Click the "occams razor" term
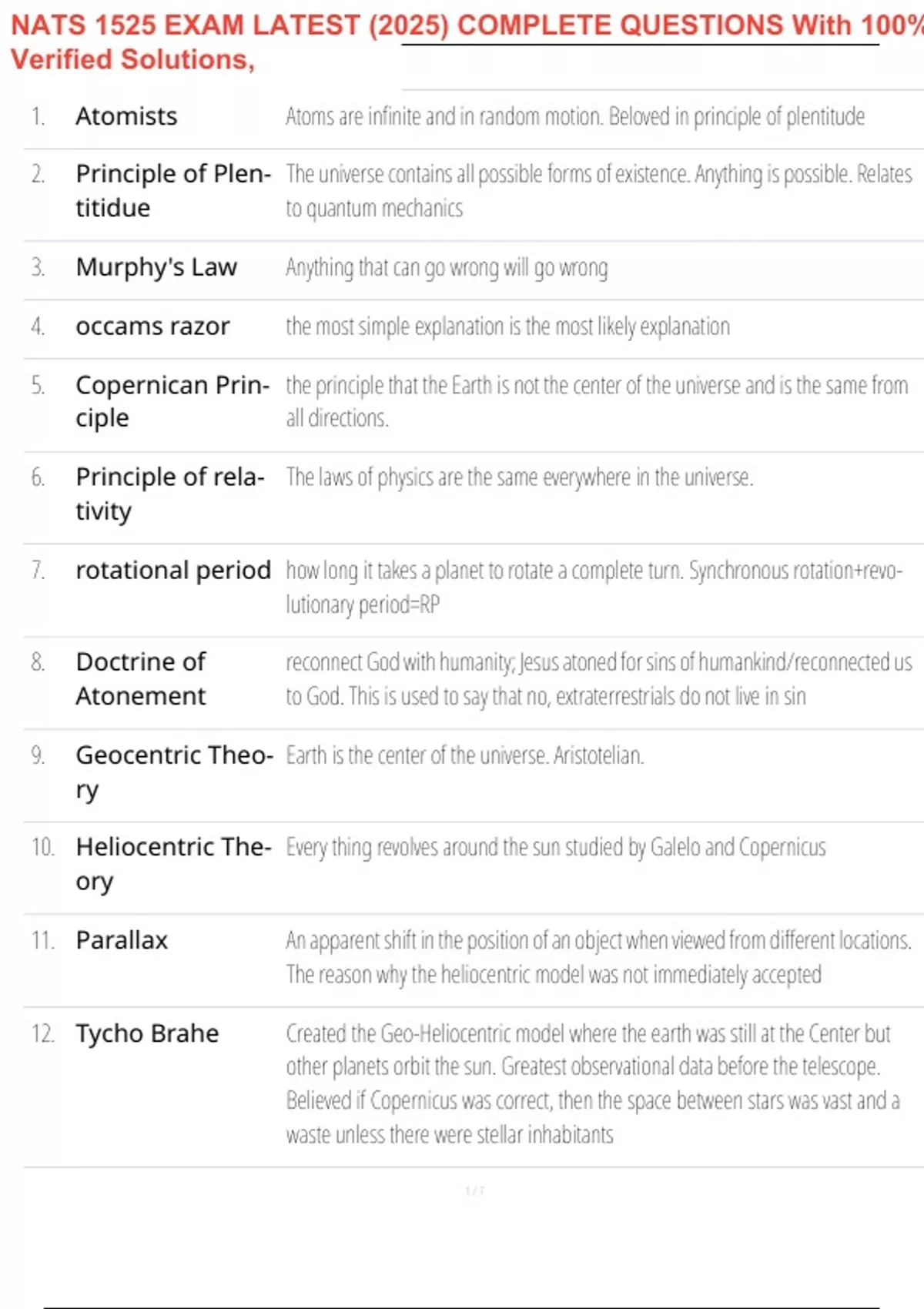This screenshot has height=1309, width=924. point(152,326)
